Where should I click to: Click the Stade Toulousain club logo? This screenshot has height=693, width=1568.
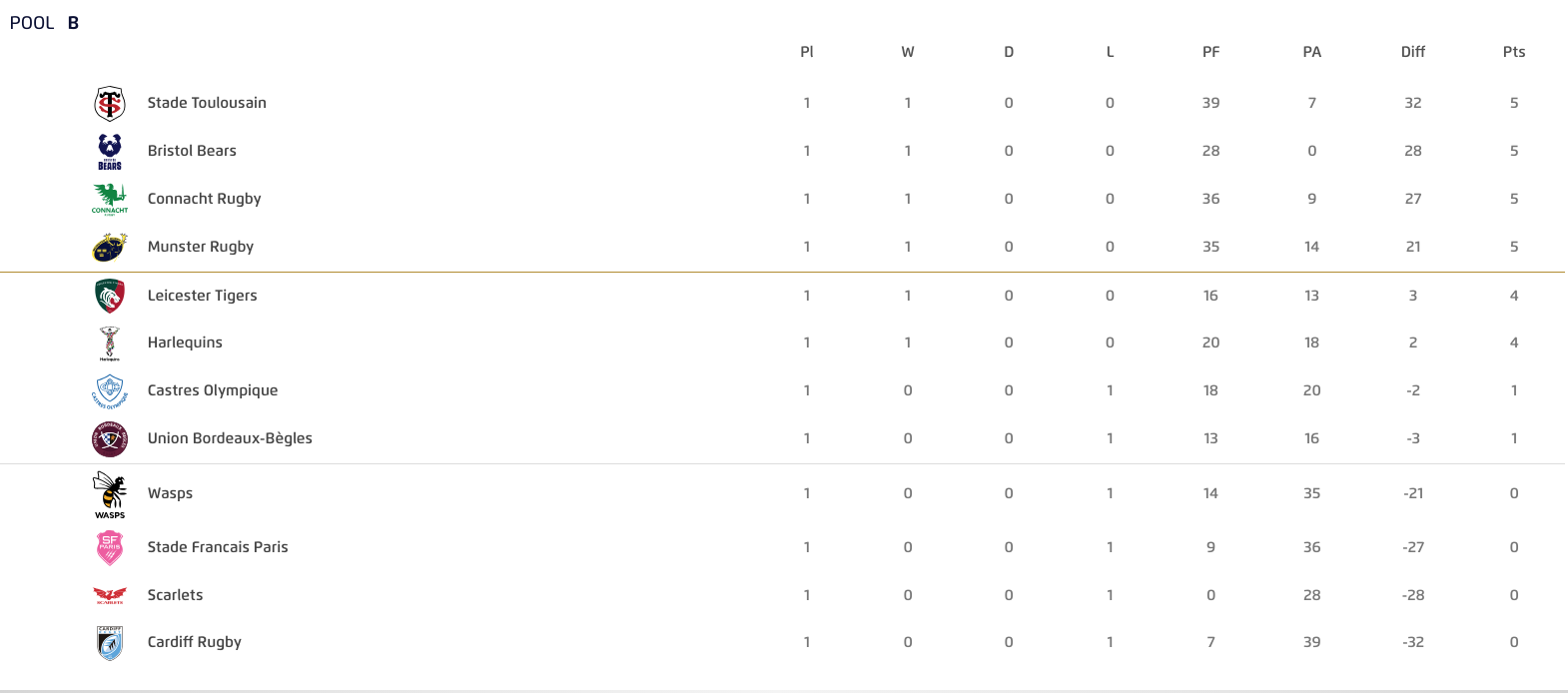pos(110,103)
